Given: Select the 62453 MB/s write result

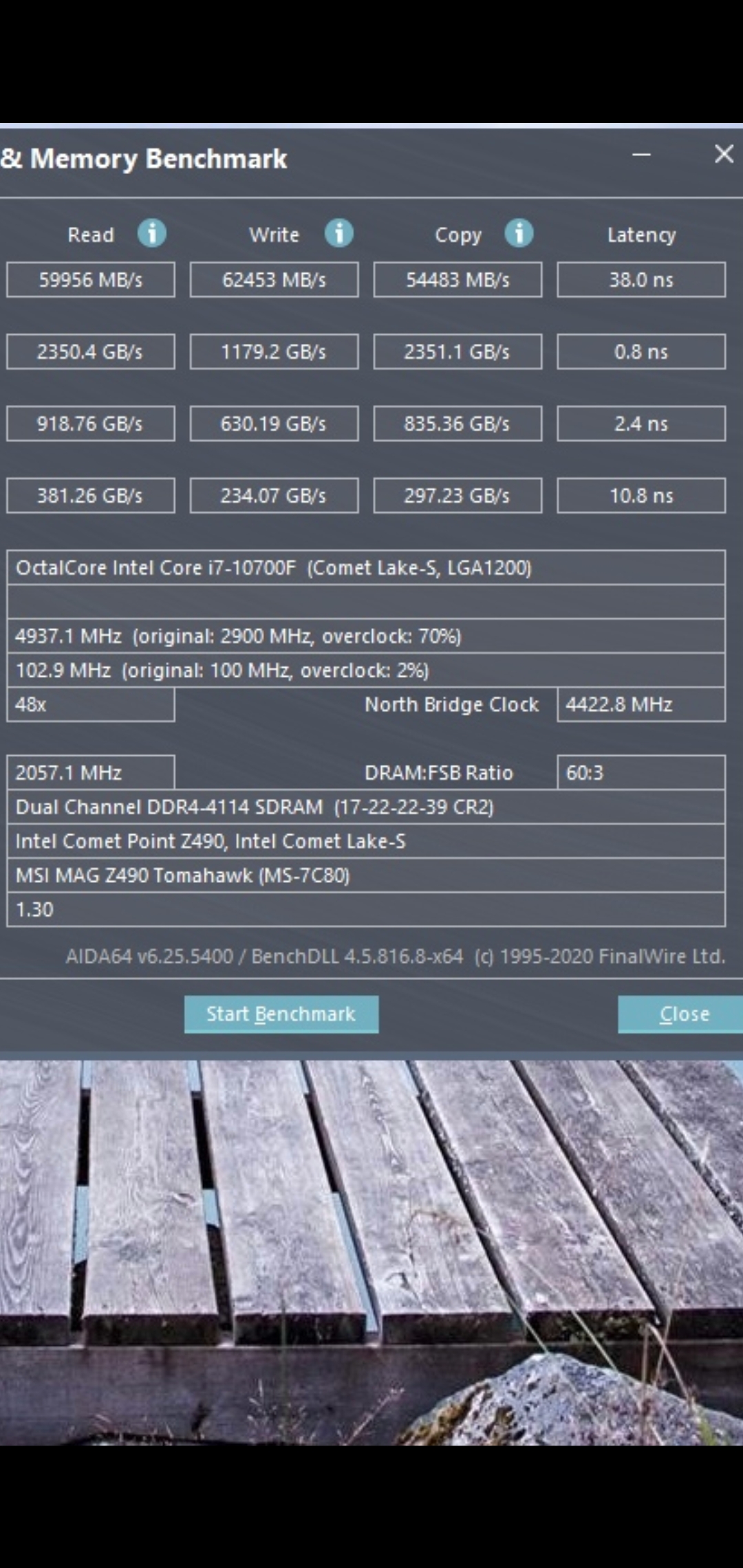Looking at the screenshot, I should (274, 280).
